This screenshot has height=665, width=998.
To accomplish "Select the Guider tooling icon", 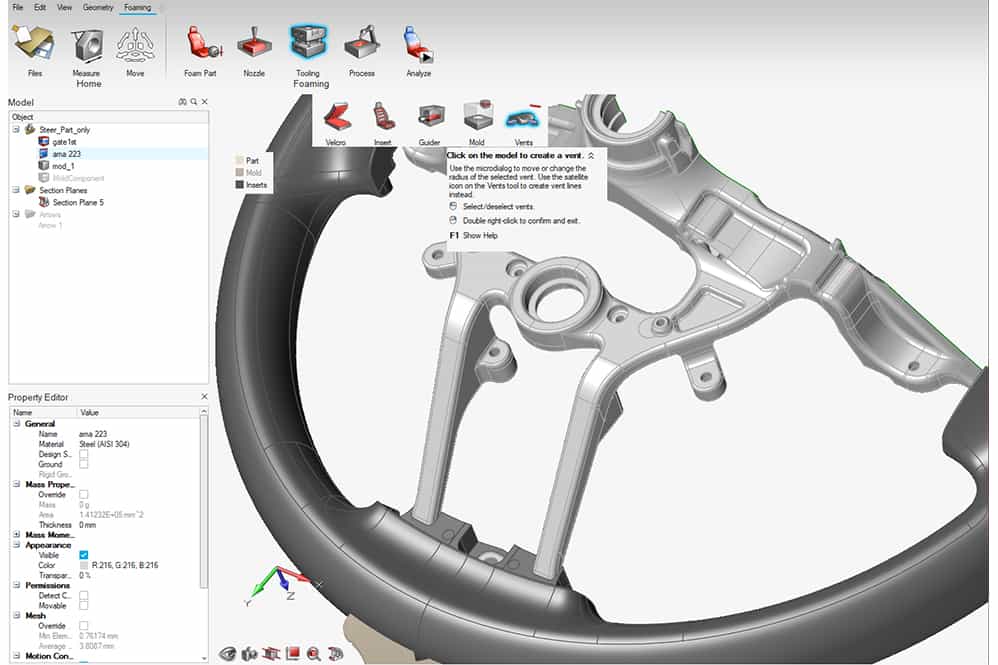I will coord(429,118).
